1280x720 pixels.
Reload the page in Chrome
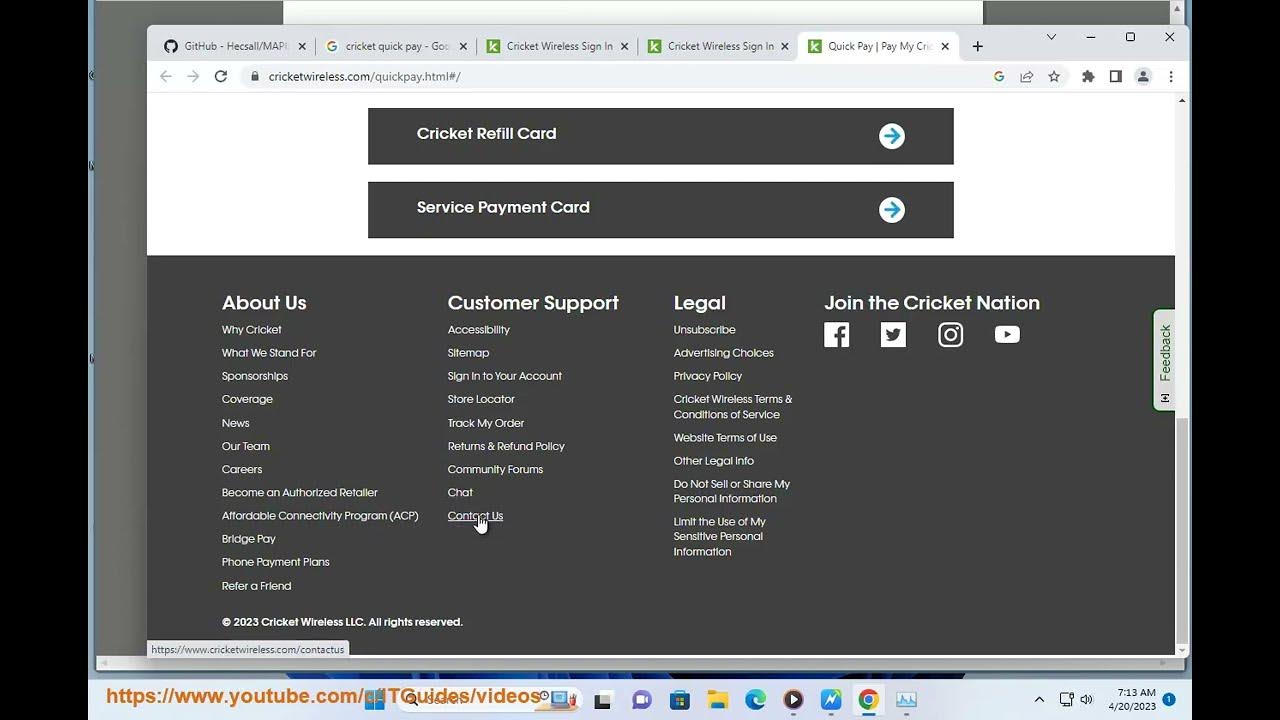(221, 76)
